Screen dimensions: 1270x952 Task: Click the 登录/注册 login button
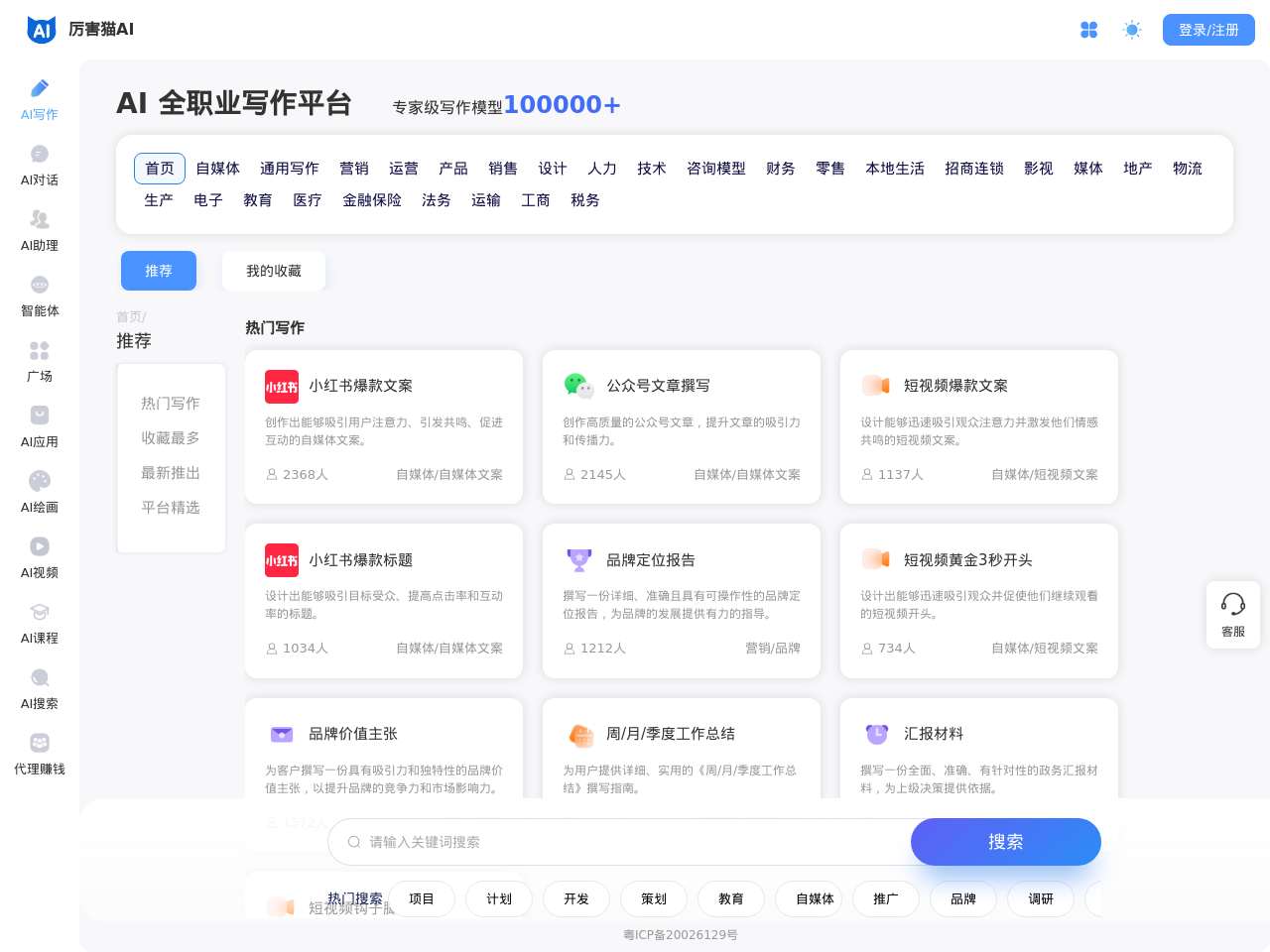coord(1208,30)
